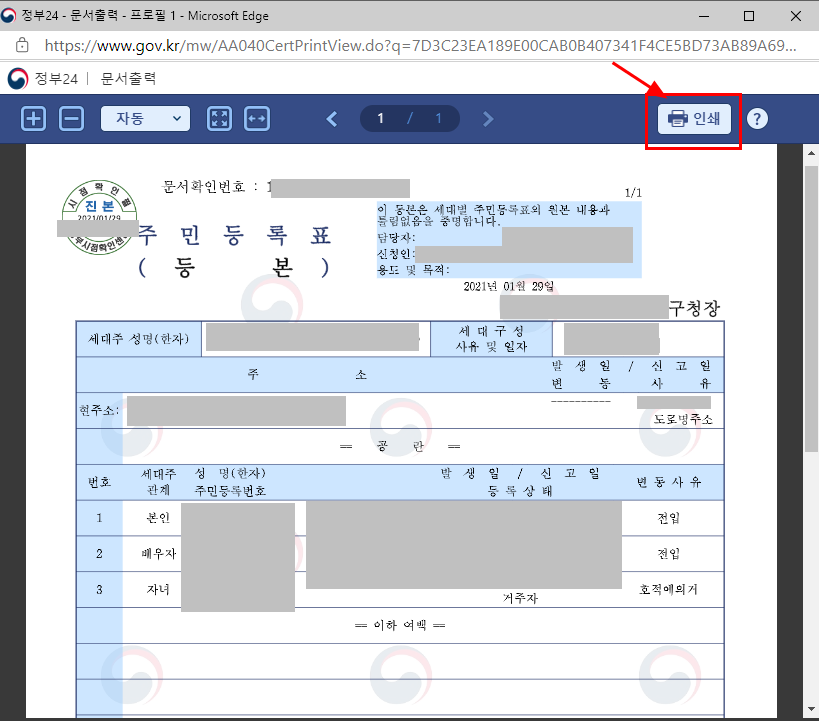This screenshot has width=819, height=721.
Task: Click the zoom out minus icon
Action: (72, 119)
